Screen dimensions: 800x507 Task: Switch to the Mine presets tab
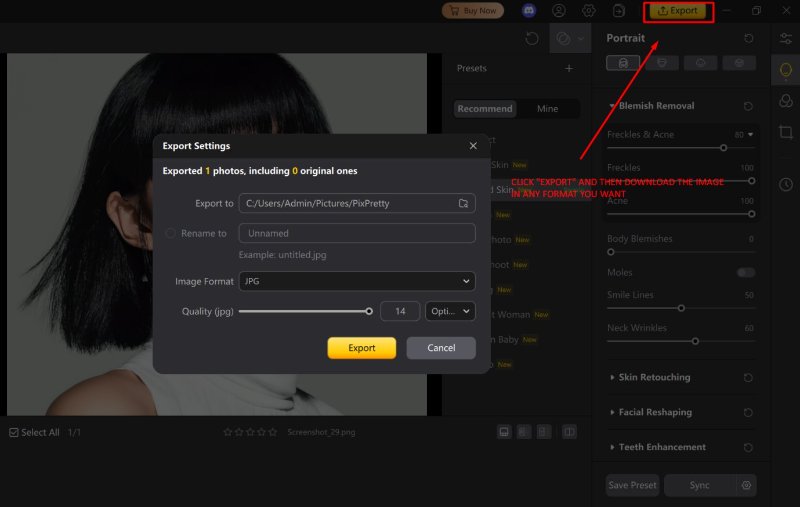click(548, 108)
